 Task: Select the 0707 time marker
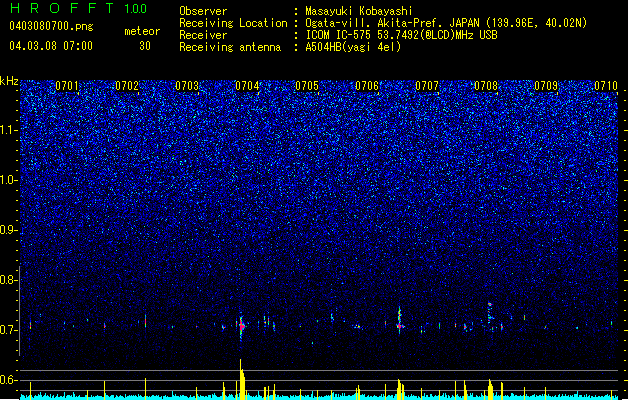(x=427, y=86)
